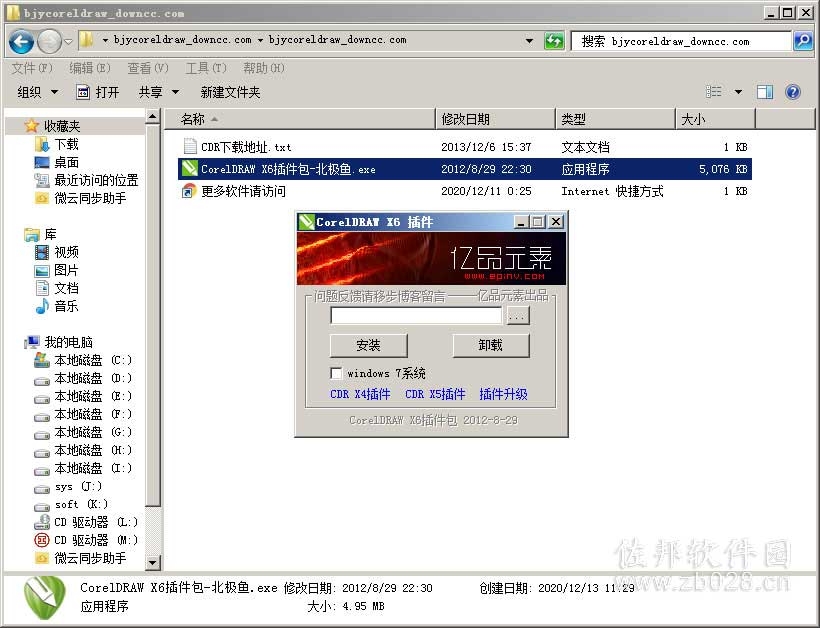This screenshot has width=820, height=628.
Task: Click the CorelDRAW X6 插件 title bar icon
Action: click(x=306, y=222)
